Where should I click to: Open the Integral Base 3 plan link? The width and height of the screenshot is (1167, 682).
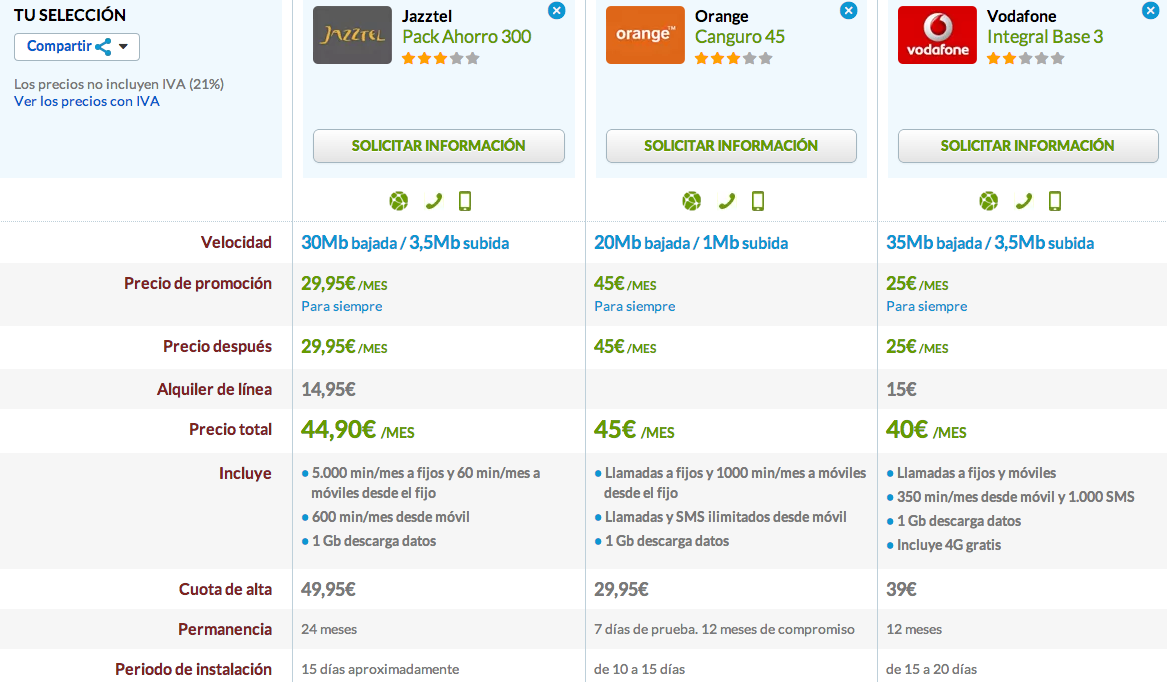[x=1045, y=36]
